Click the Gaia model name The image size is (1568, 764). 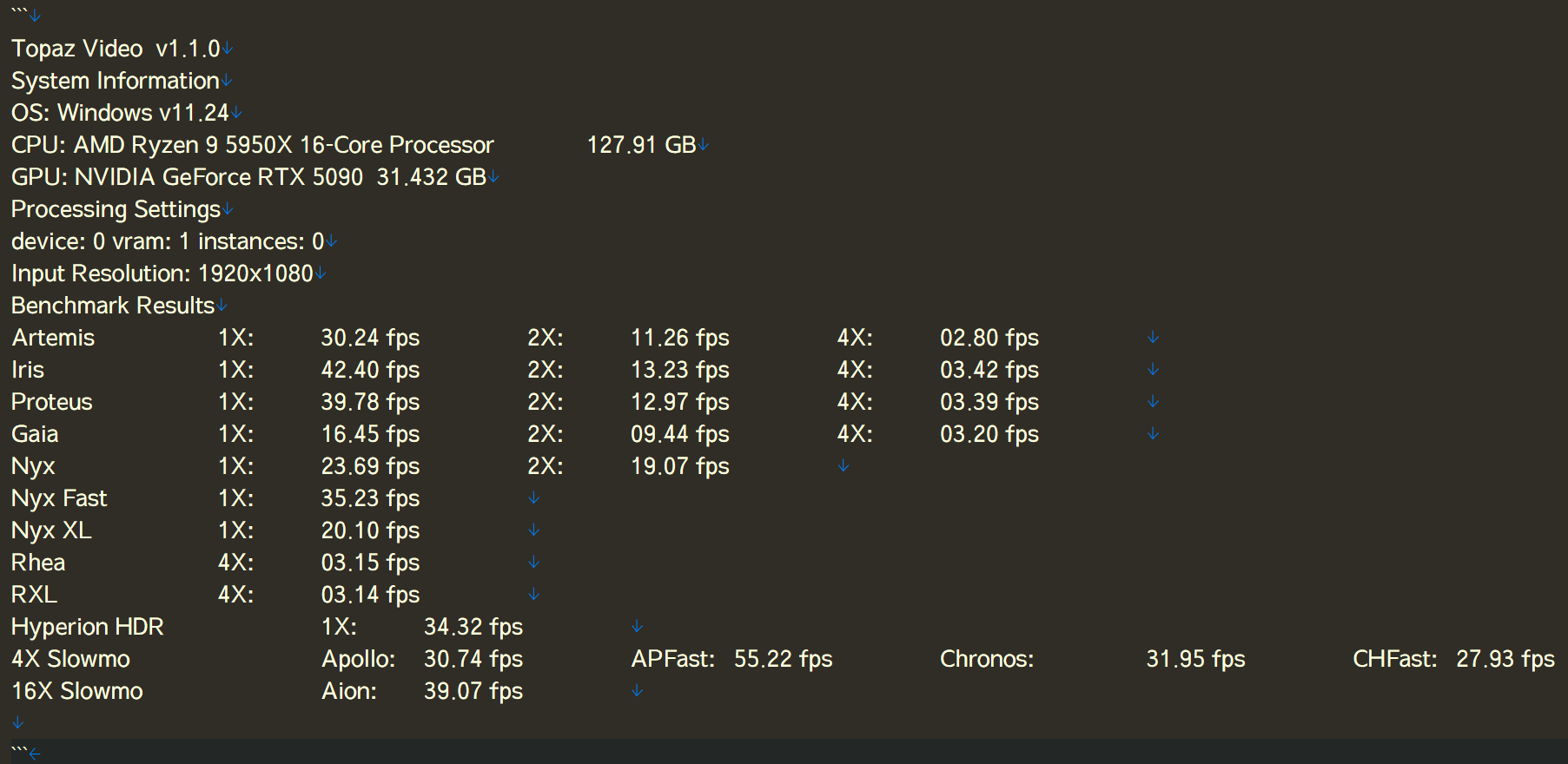[35, 434]
